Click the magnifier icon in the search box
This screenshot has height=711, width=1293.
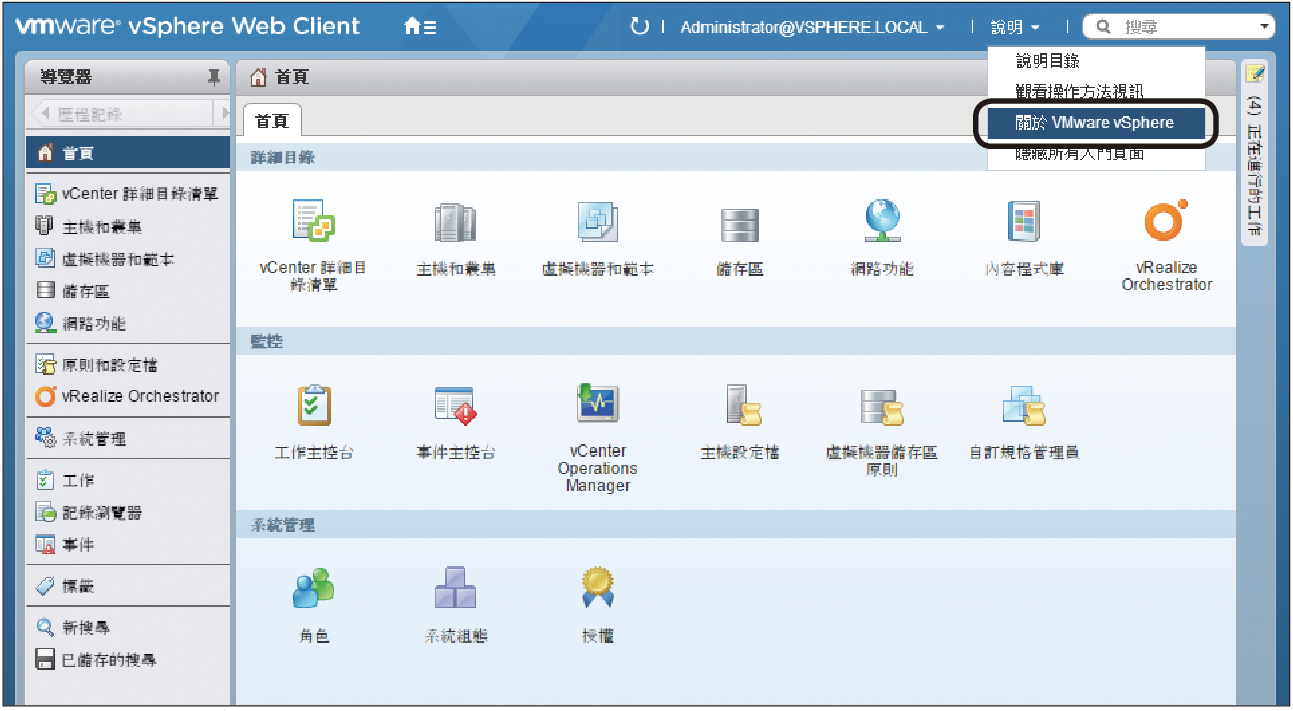(x=1103, y=28)
